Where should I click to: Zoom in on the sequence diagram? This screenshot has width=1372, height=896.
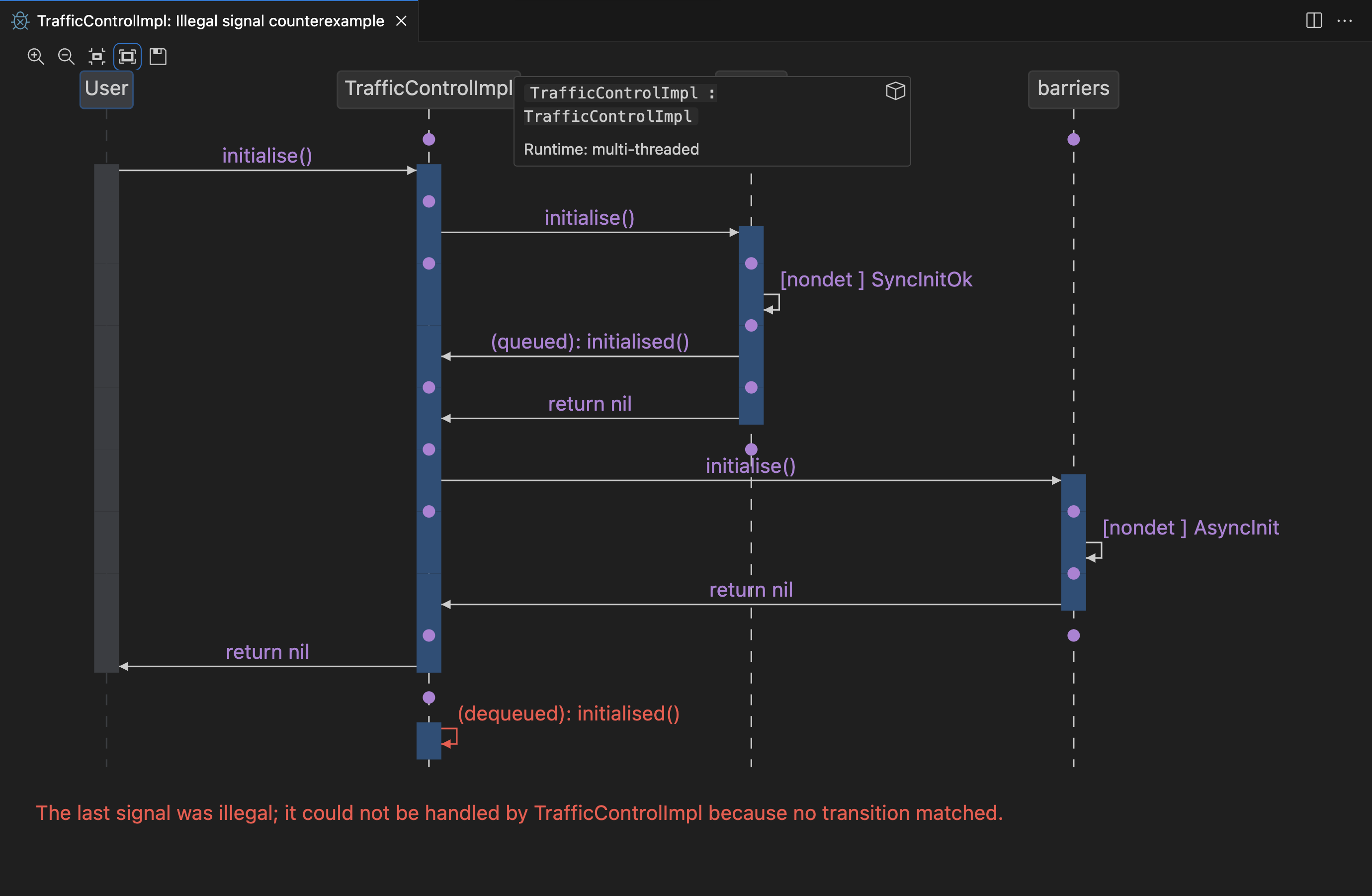pos(36,56)
